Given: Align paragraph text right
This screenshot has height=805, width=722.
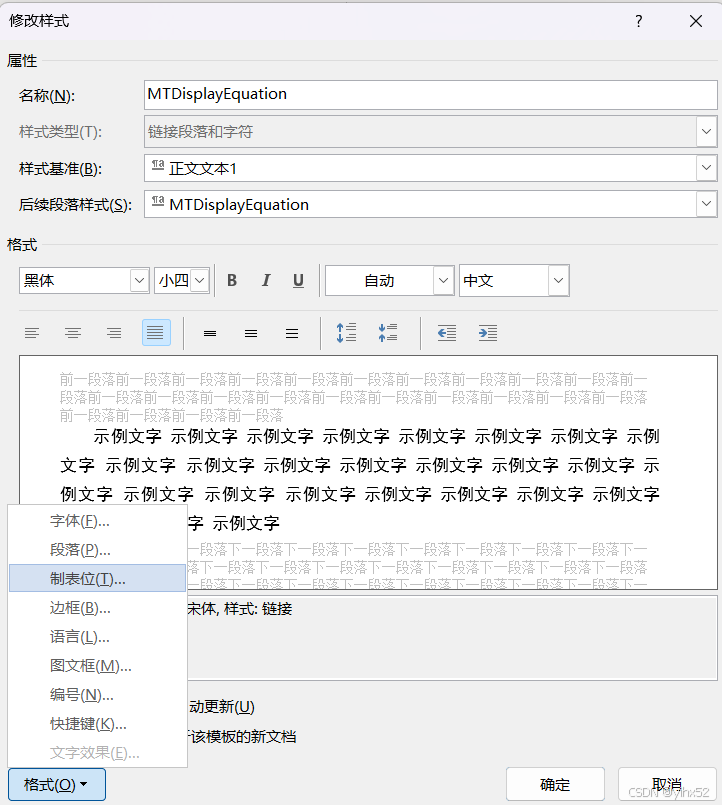Looking at the screenshot, I should click(x=114, y=333).
